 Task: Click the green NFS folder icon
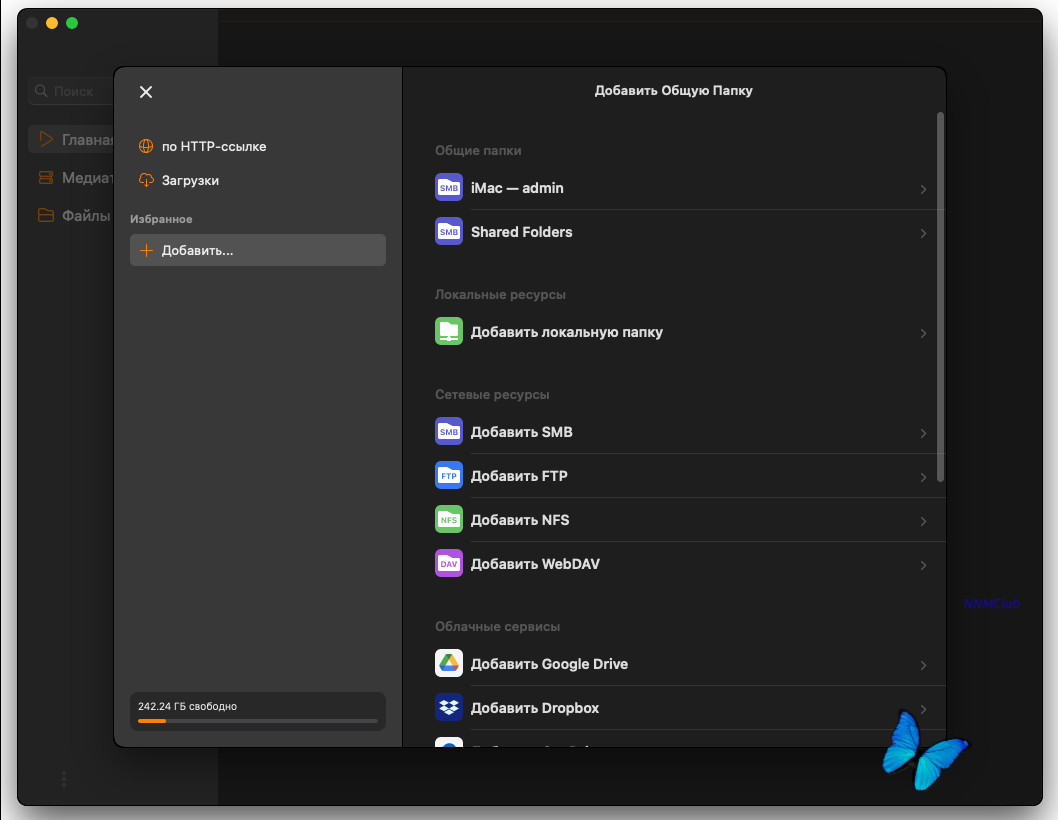(x=449, y=520)
